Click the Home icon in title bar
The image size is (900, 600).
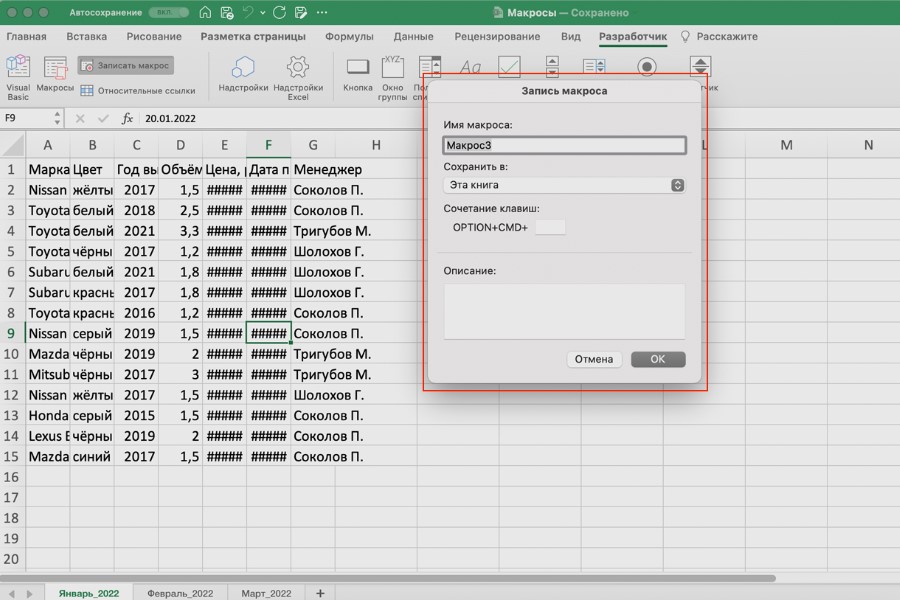coord(204,13)
